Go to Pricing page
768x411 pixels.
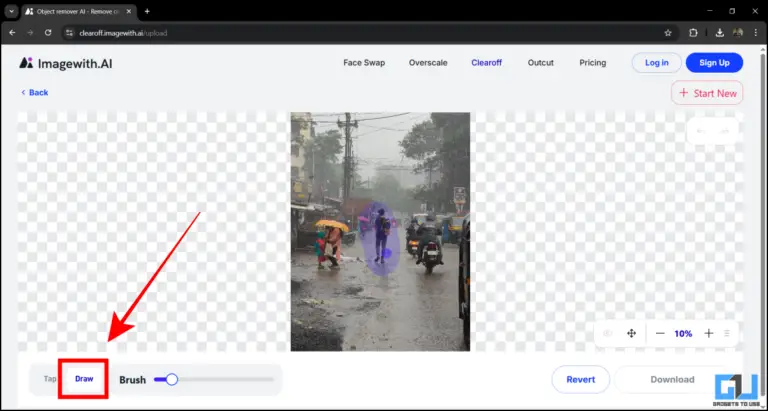(592, 62)
